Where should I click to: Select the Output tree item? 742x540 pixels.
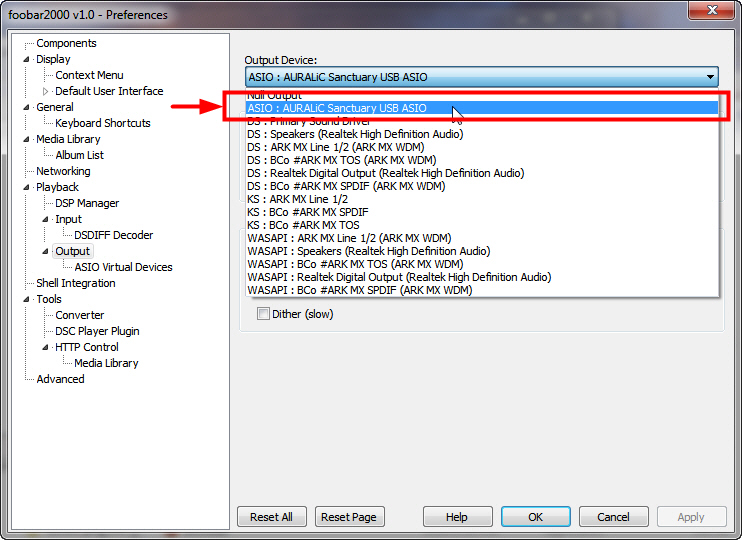point(72,251)
